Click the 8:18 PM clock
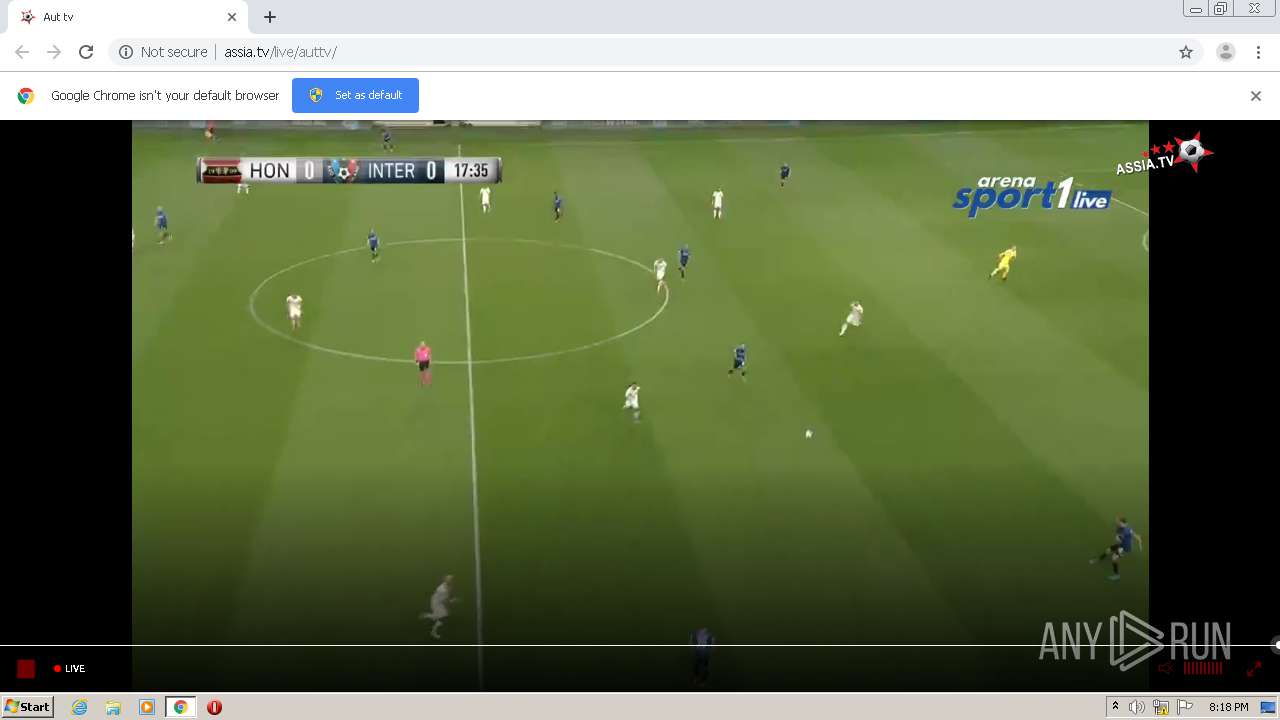The width and height of the screenshot is (1280, 720). pos(1228,707)
